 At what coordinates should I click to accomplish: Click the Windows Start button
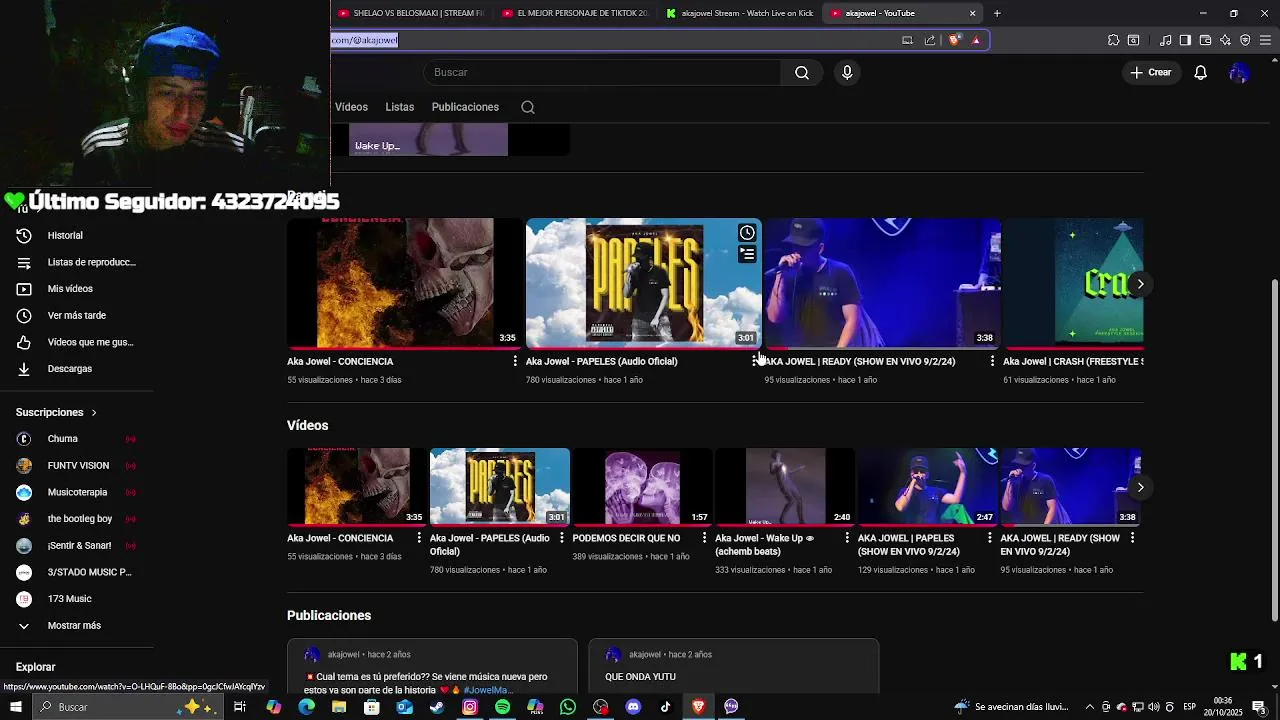pyautogui.click(x=15, y=707)
